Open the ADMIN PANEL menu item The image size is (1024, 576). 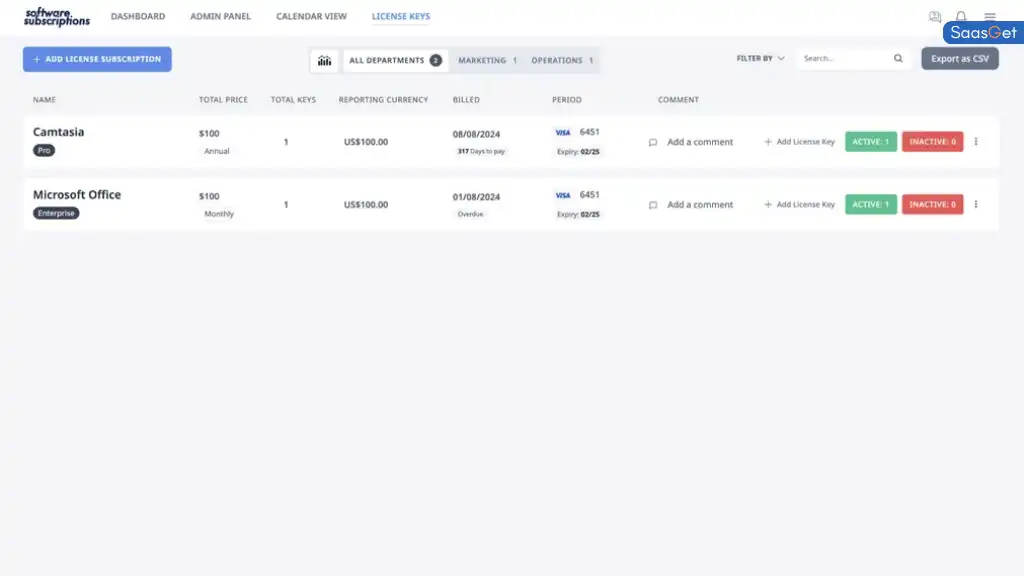coord(220,16)
